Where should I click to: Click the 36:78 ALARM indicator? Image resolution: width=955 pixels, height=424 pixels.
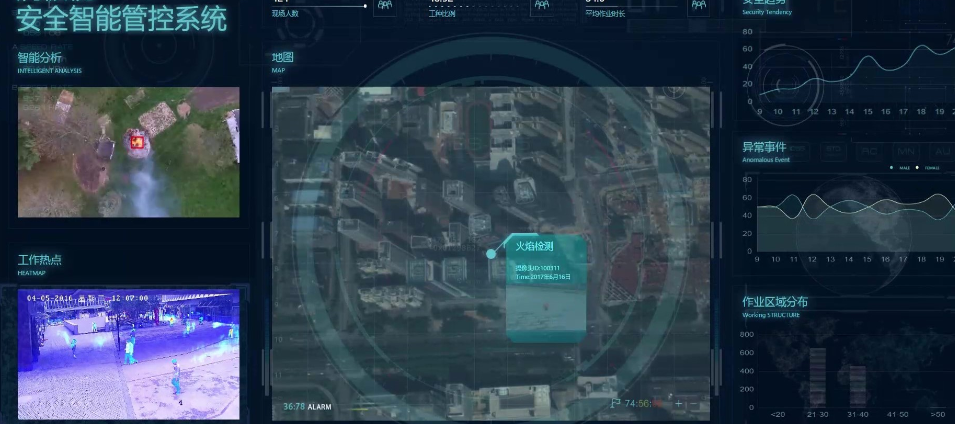(307, 406)
